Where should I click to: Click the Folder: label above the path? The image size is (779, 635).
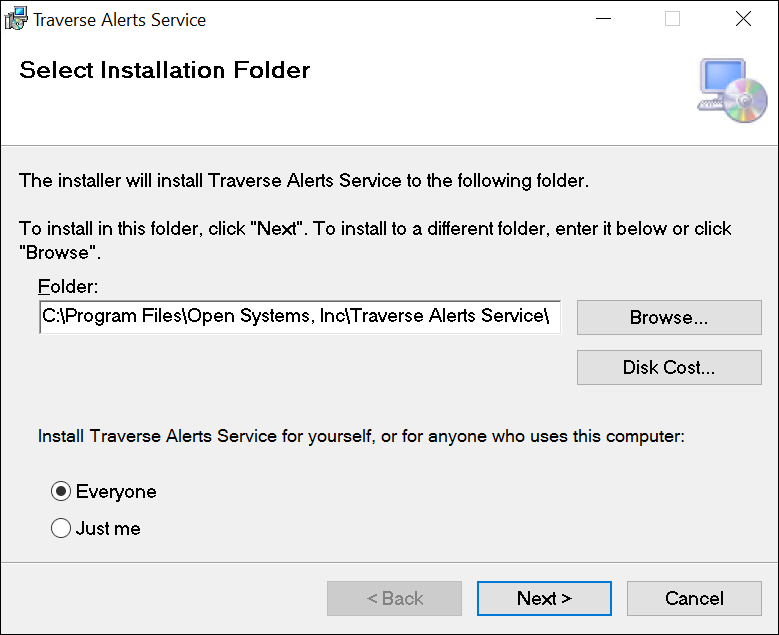pyautogui.click(x=68, y=287)
